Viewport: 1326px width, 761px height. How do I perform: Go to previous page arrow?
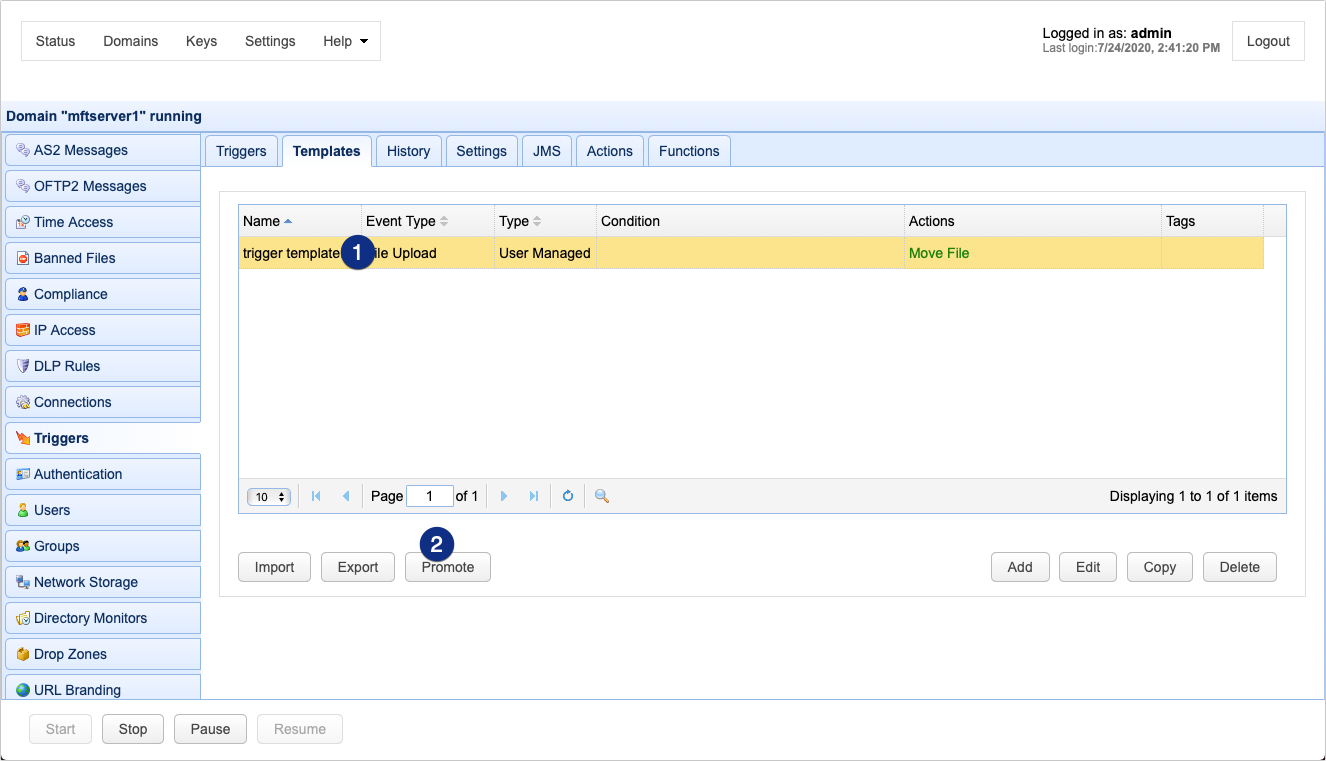point(346,496)
